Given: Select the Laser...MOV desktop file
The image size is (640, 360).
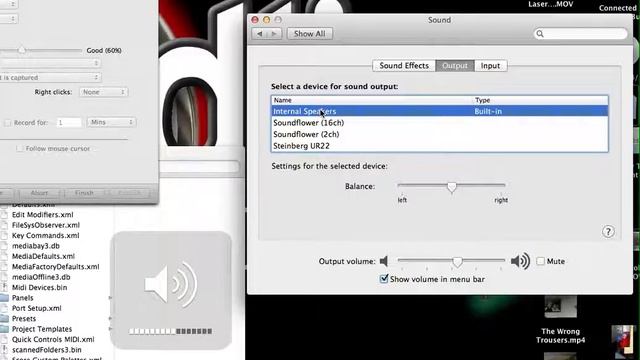Looking at the screenshot, I should (551, 4).
